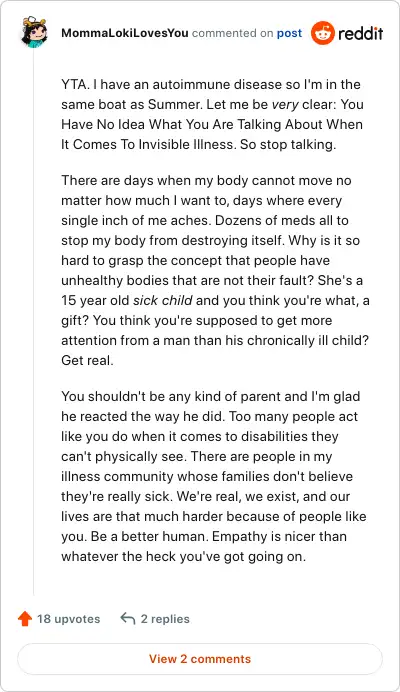Click the paragraph beginning "You shouldn't be any kind"
Image resolution: width=400 pixels, height=692 pixels.
tap(214, 476)
